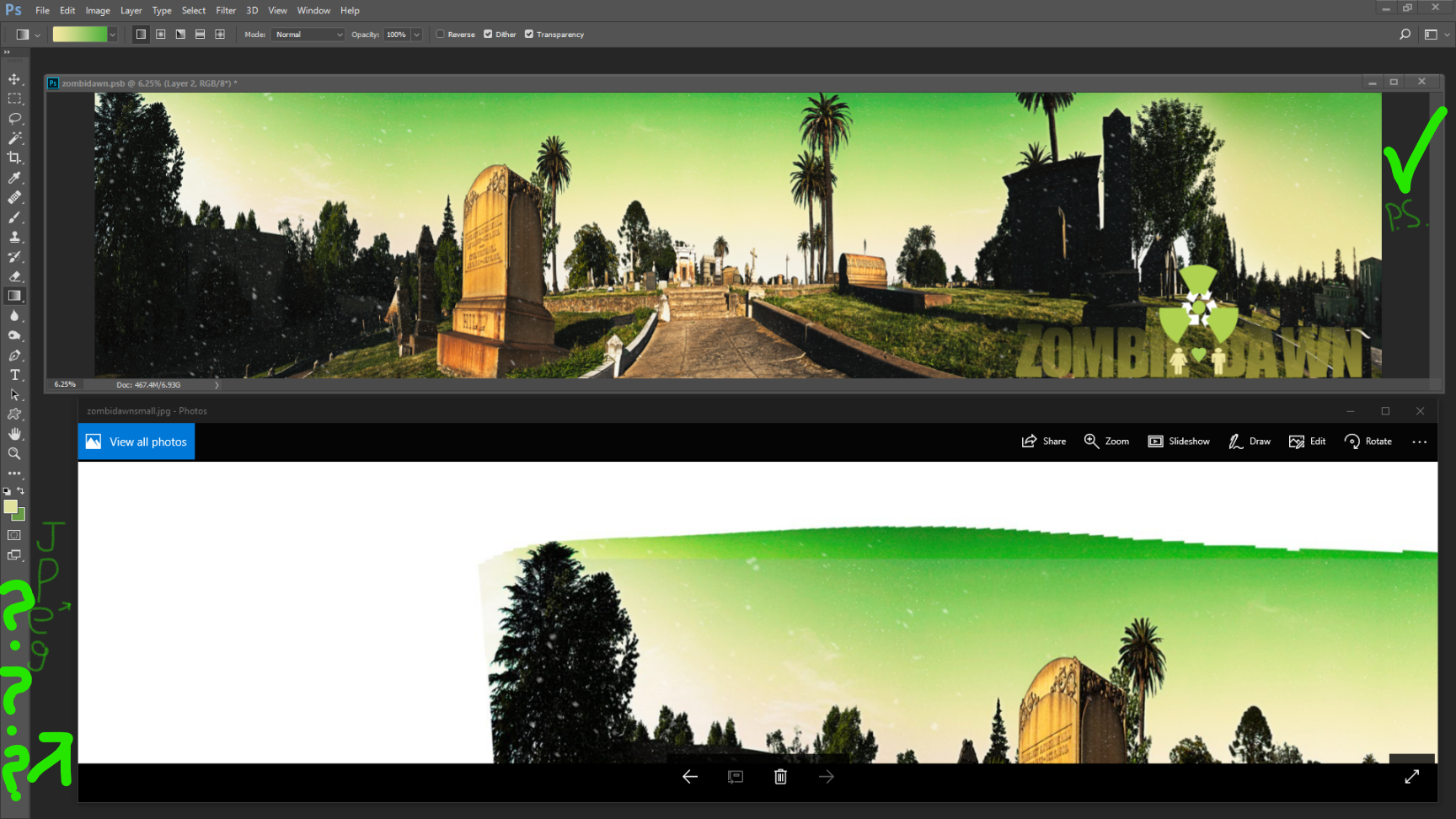Viewport: 1456px width, 819px height.
Task: Select the Eraser tool
Action: (x=14, y=276)
